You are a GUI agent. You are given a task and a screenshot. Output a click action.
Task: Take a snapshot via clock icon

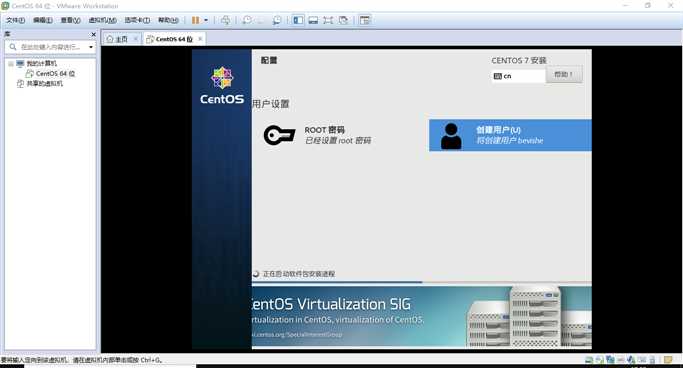247,20
